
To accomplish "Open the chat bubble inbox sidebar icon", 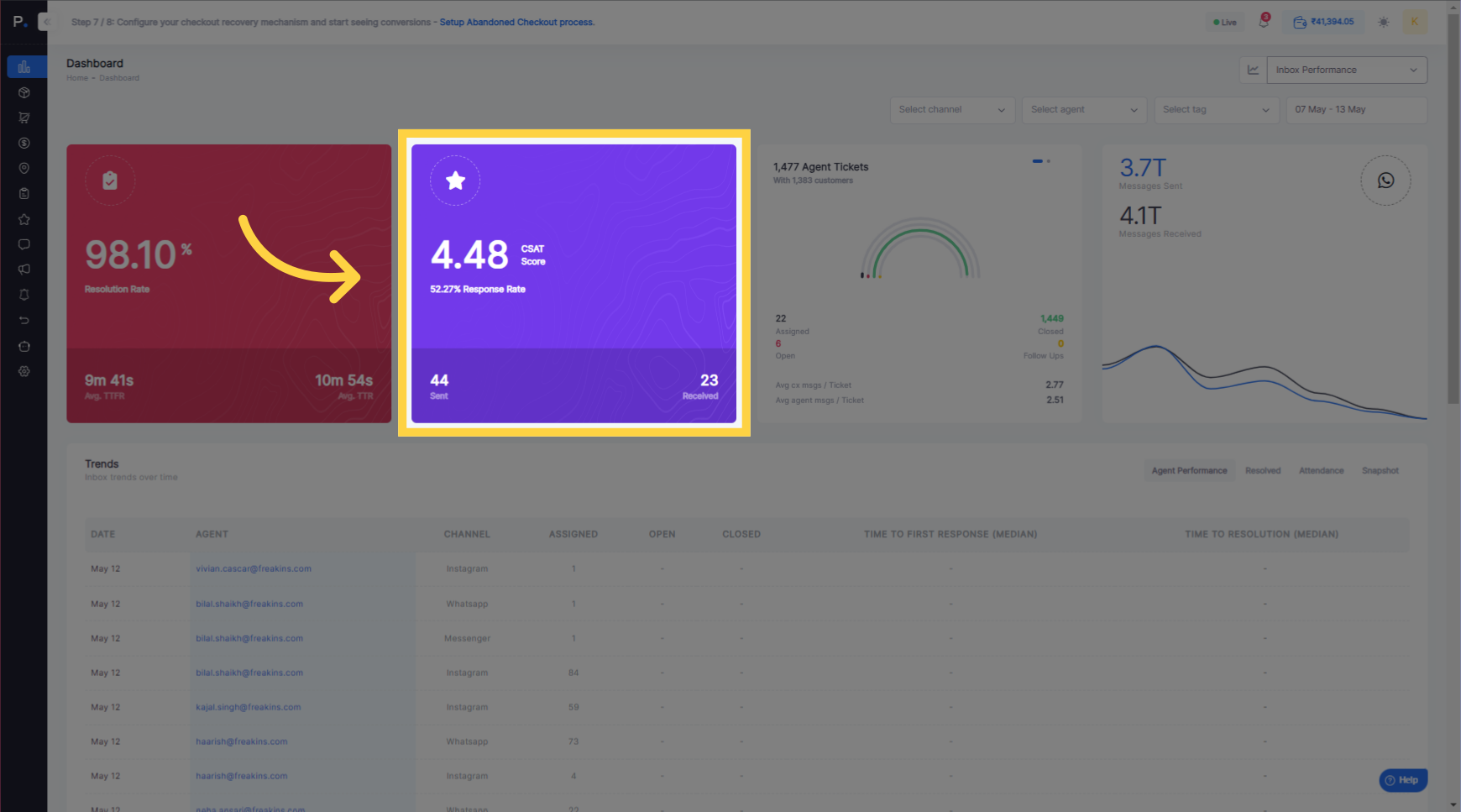I will click(24, 244).
